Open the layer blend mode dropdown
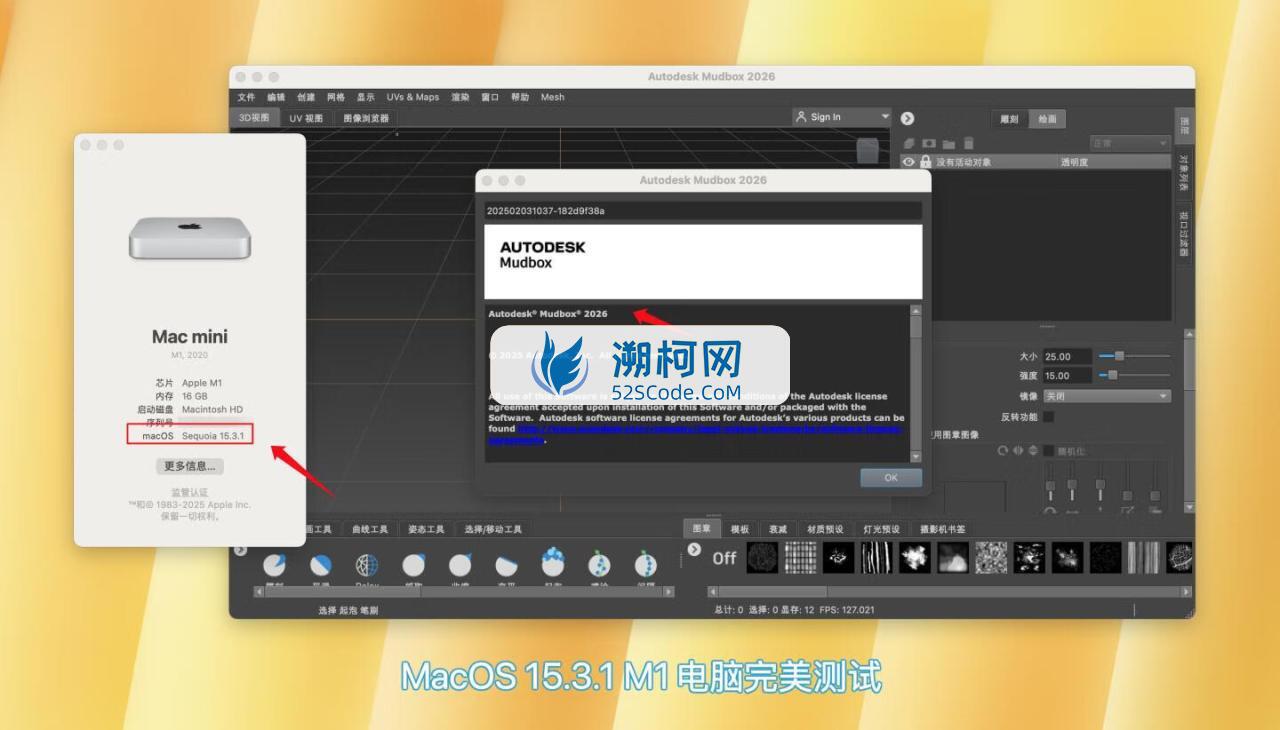Image resolution: width=1280 pixels, height=730 pixels. coord(1129,144)
